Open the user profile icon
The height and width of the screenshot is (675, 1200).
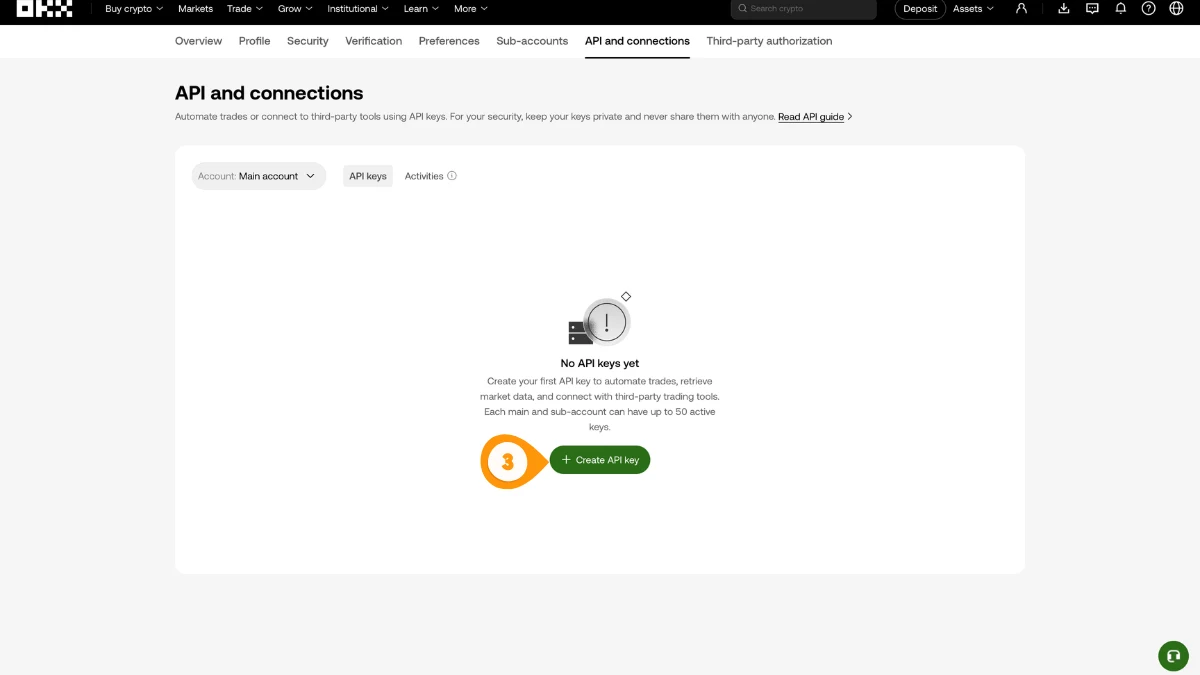click(1021, 8)
